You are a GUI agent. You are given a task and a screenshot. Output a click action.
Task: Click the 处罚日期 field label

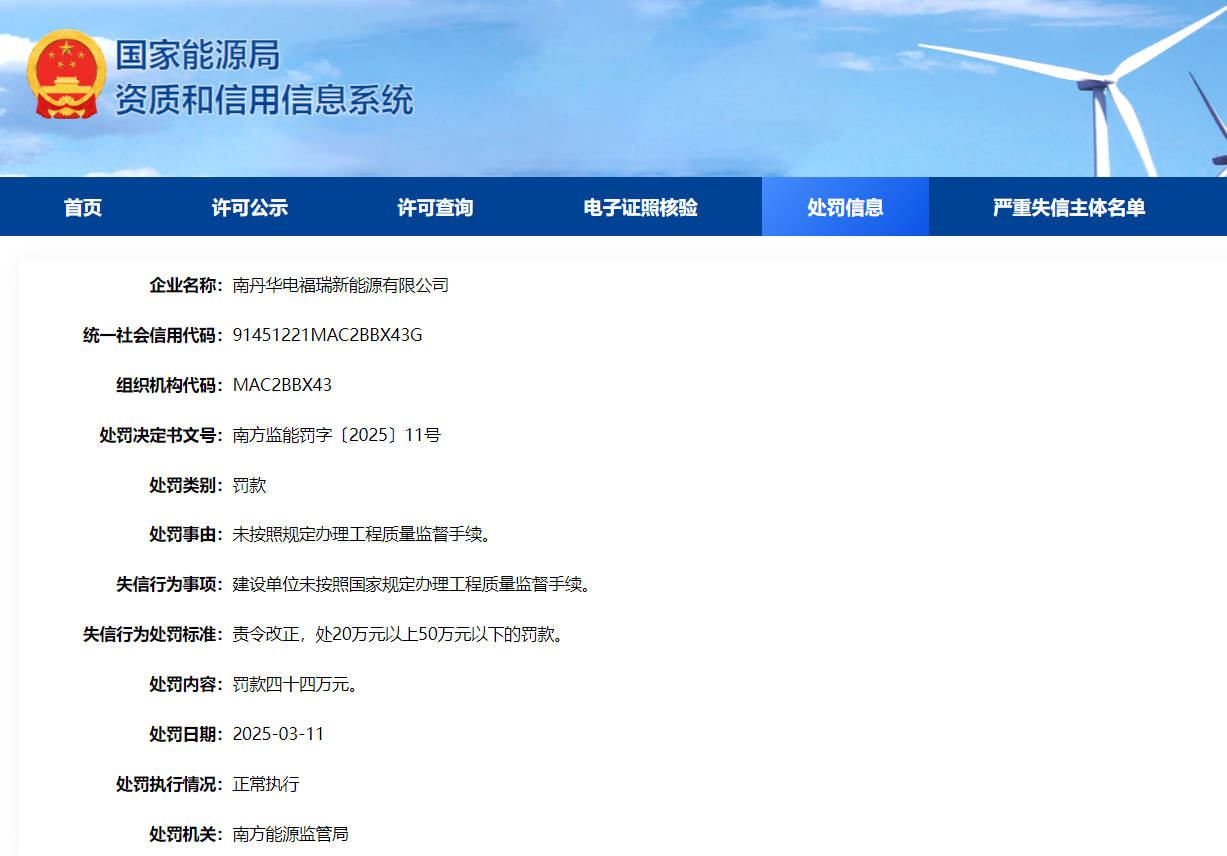(x=186, y=734)
